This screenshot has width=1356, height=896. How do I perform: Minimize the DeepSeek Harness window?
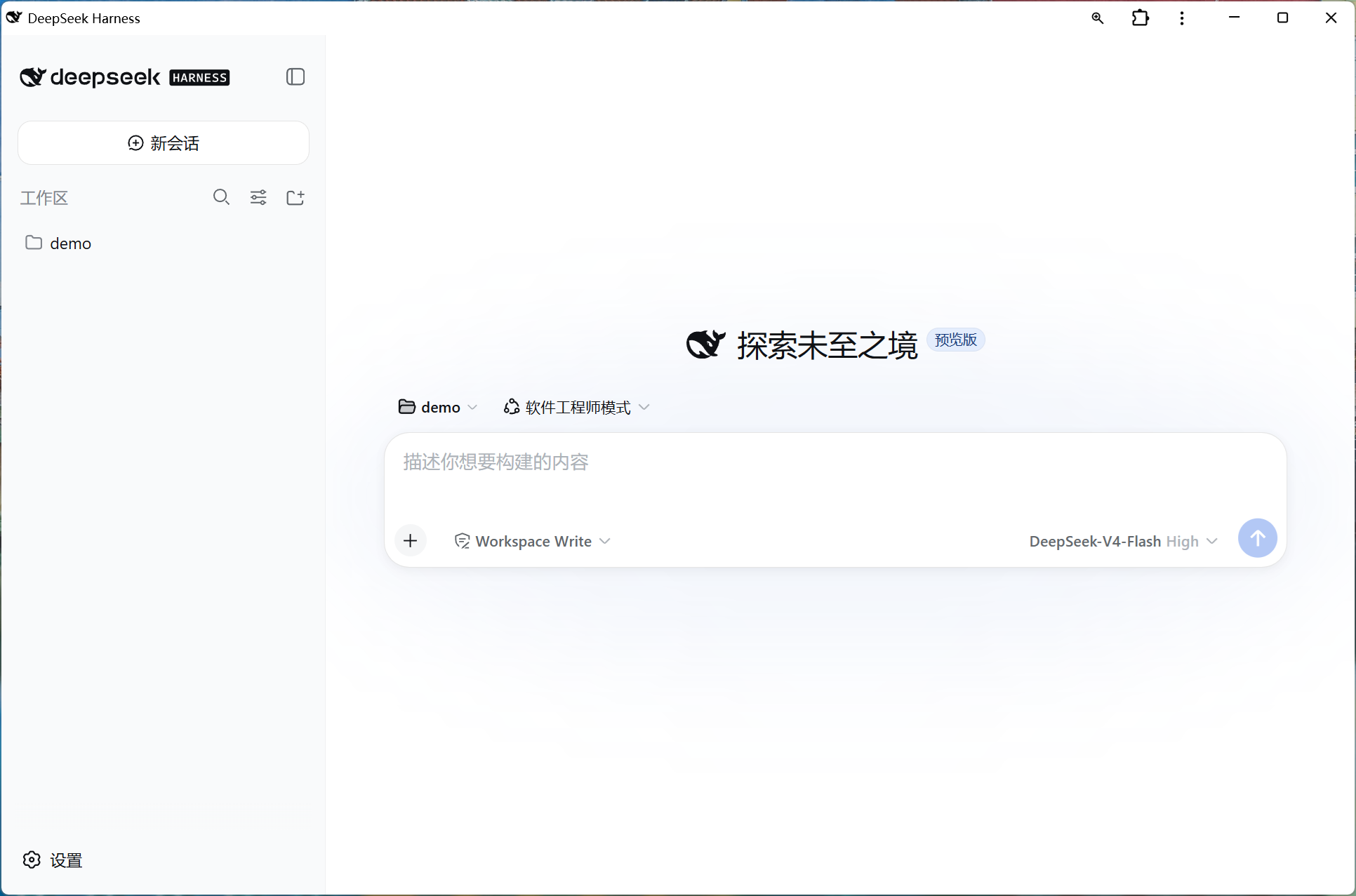tap(1235, 18)
